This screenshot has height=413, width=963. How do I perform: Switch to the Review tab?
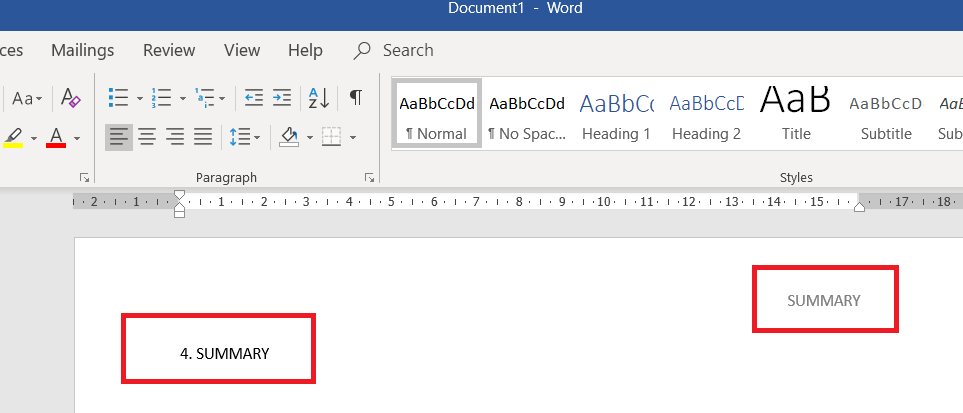coord(169,50)
